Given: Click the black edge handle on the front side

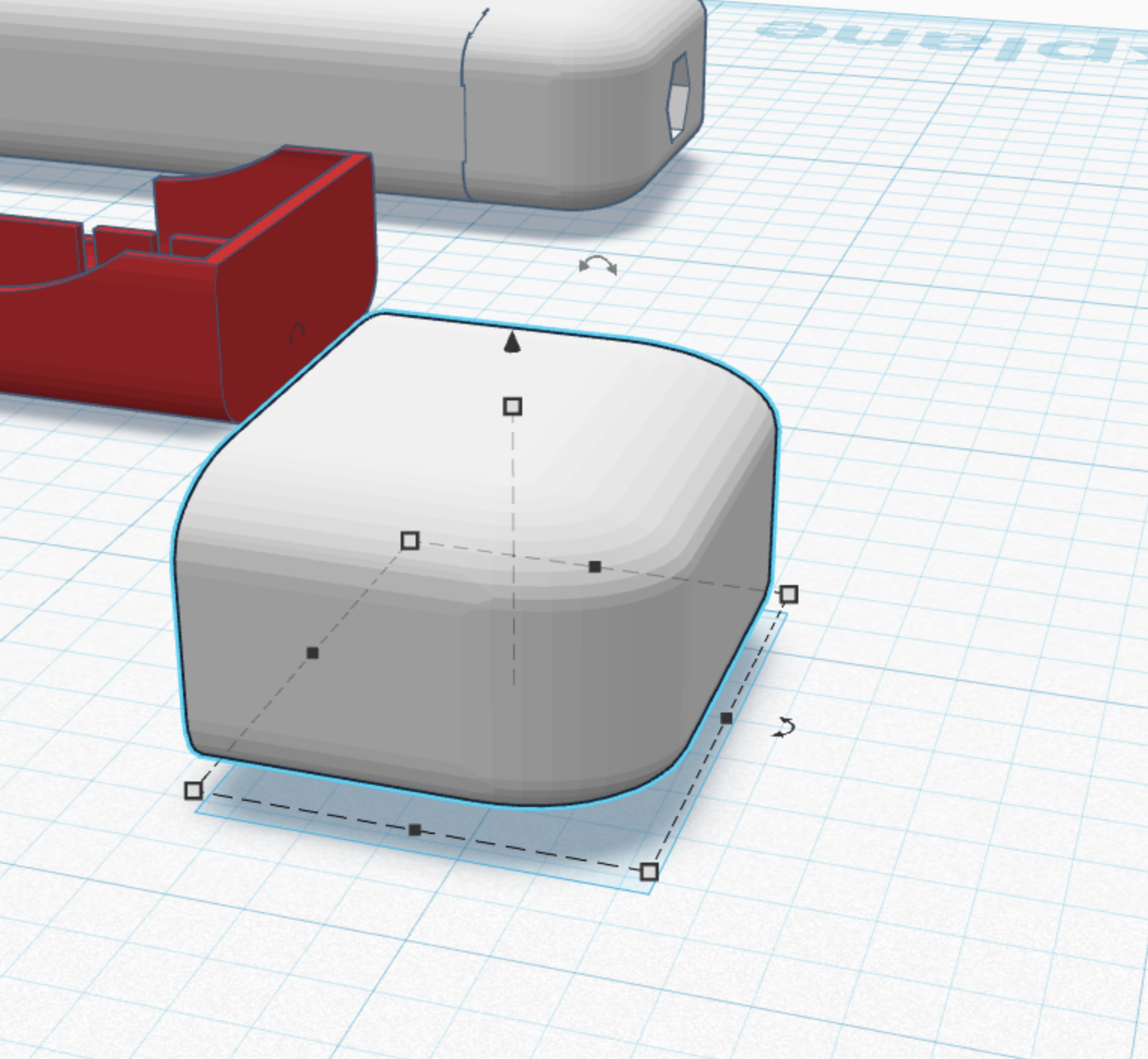Looking at the screenshot, I should click(416, 829).
